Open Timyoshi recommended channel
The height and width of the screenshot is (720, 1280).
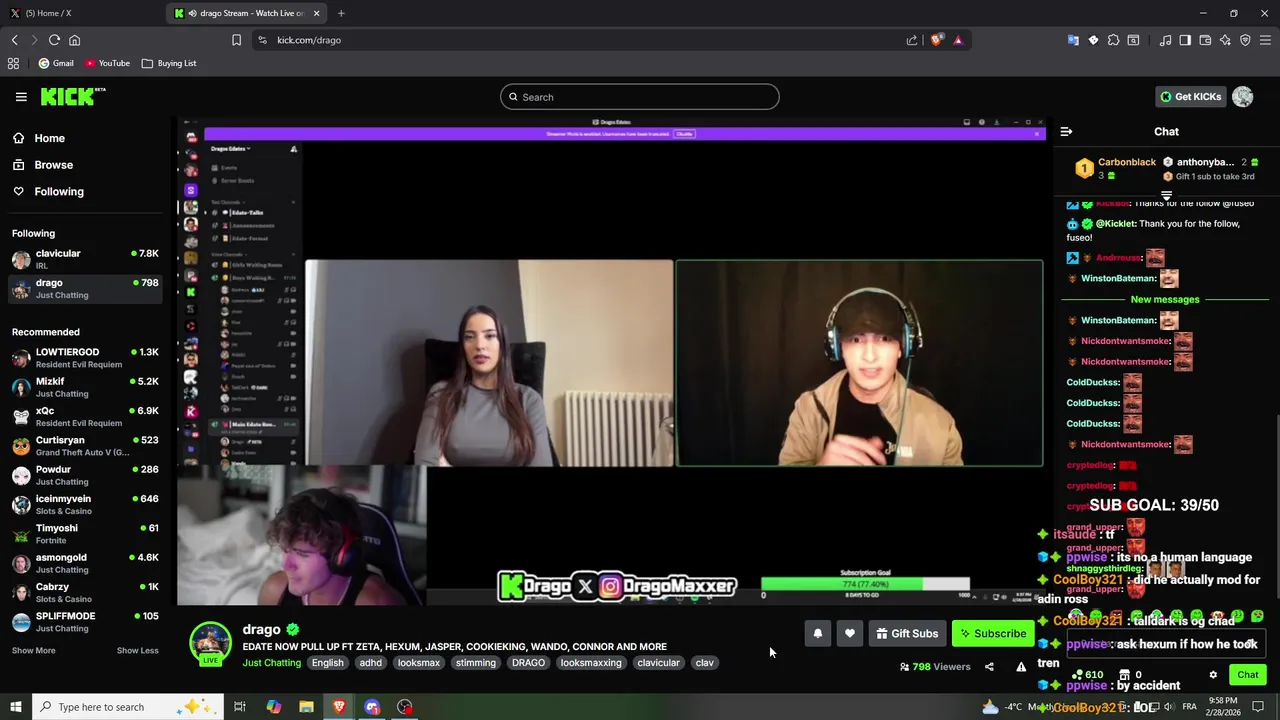point(86,534)
